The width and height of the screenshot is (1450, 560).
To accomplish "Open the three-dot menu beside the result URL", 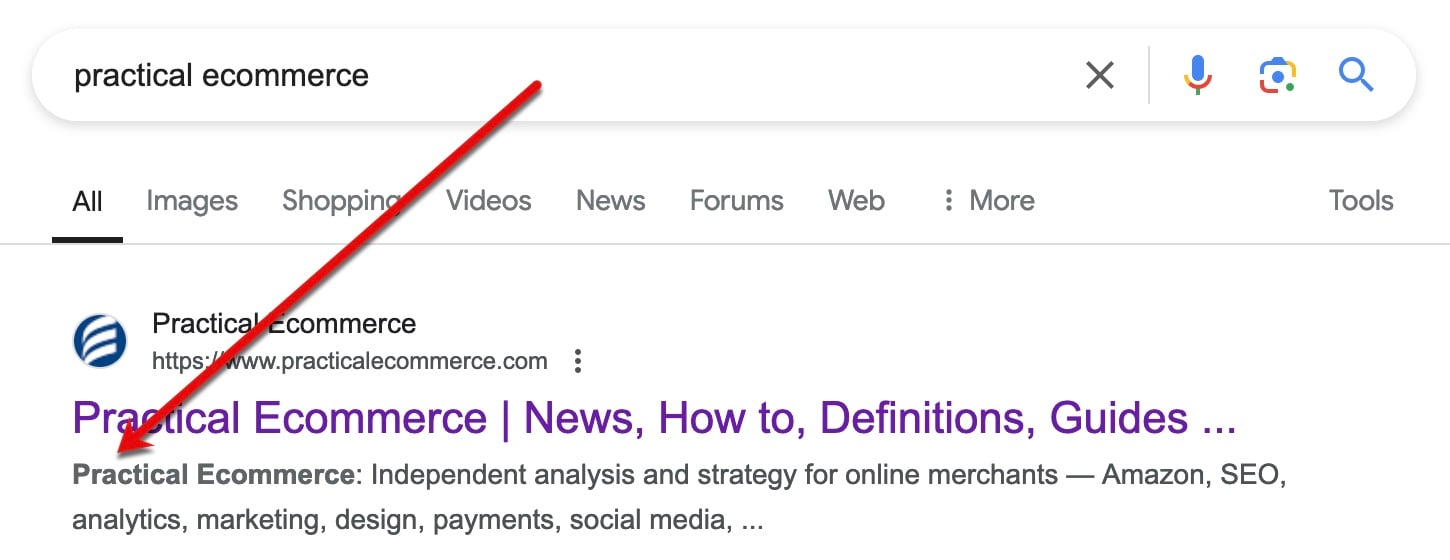I will click(577, 361).
